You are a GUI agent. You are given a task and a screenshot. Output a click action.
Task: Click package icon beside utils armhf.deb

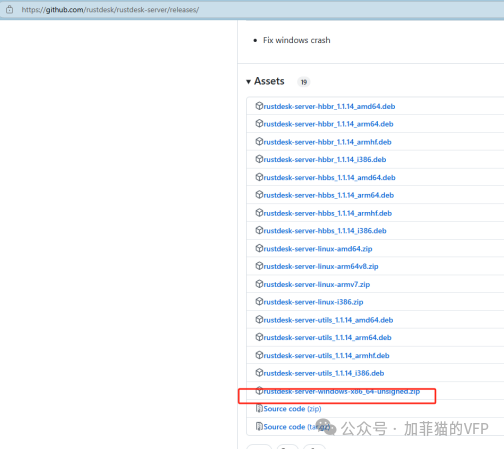pyautogui.click(x=259, y=355)
